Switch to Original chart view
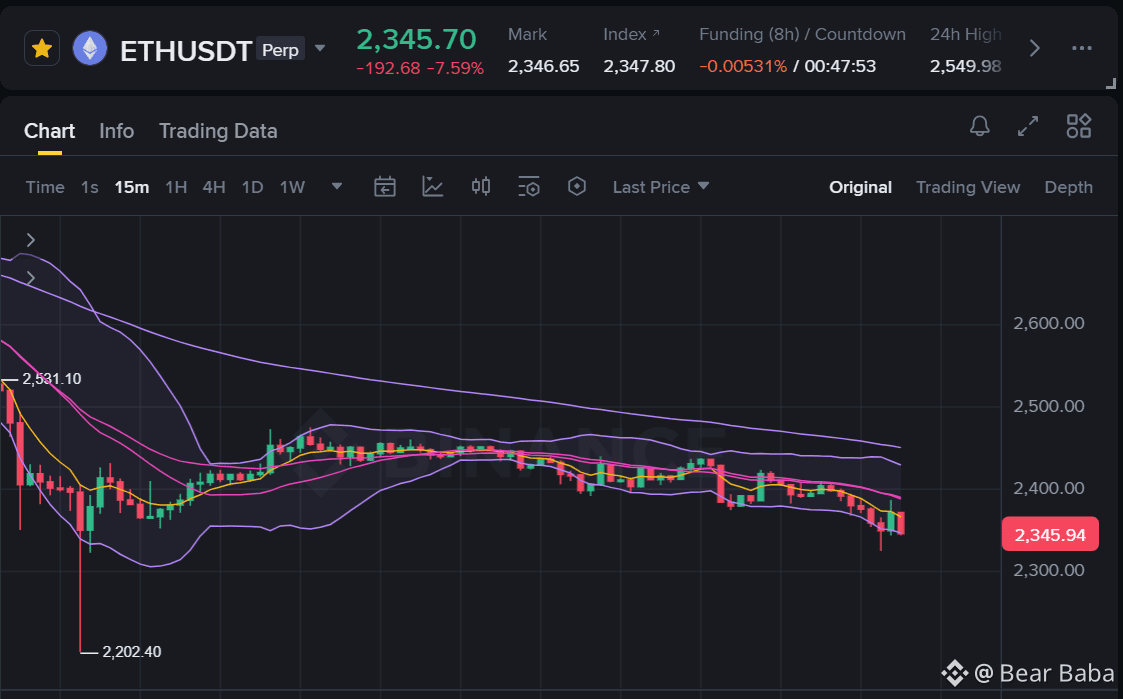Screen dimensions: 1123x699 click(x=860, y=187)
